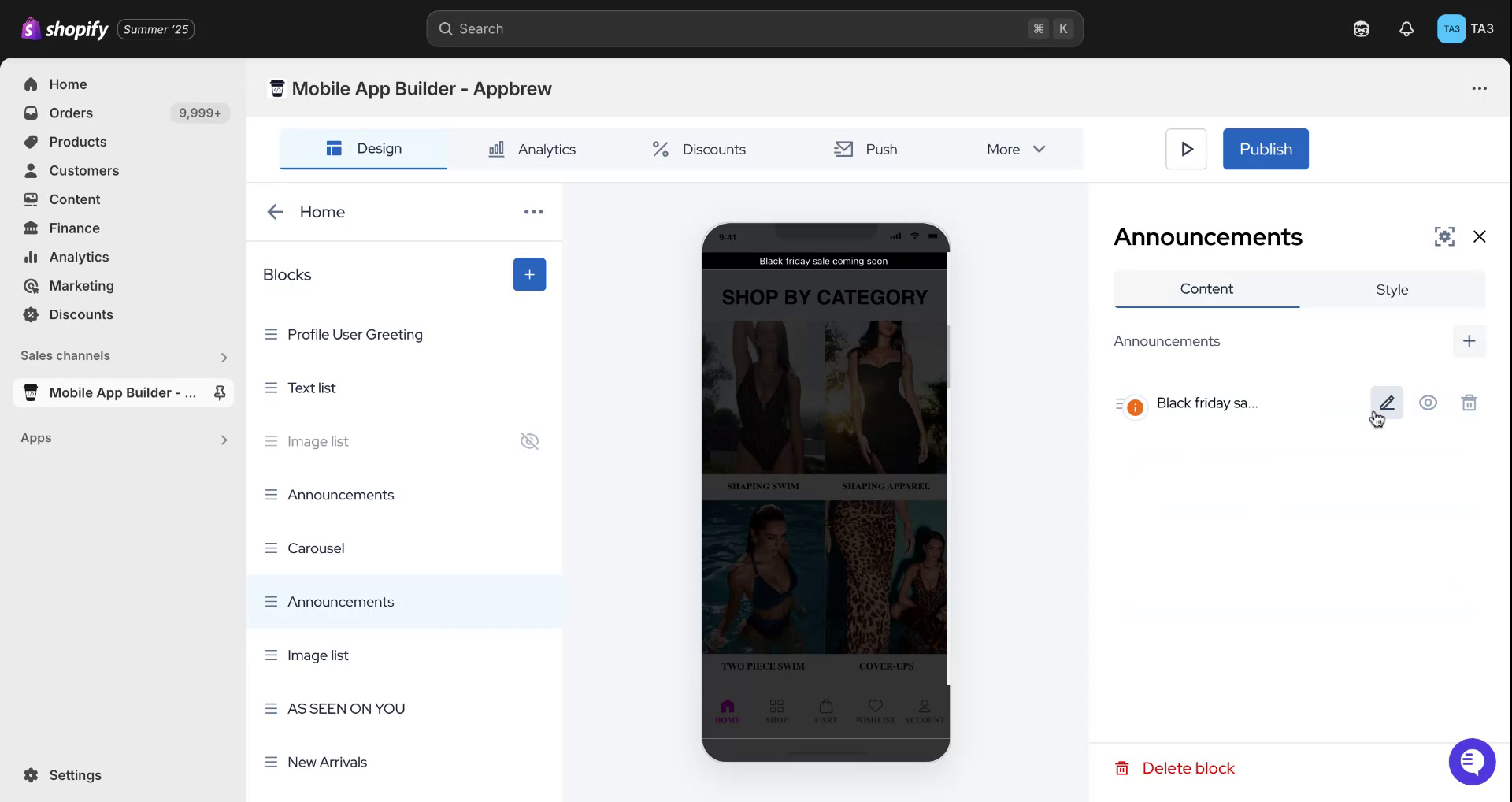Click the preview play button
The image size is (1512, 802).
1186,149
